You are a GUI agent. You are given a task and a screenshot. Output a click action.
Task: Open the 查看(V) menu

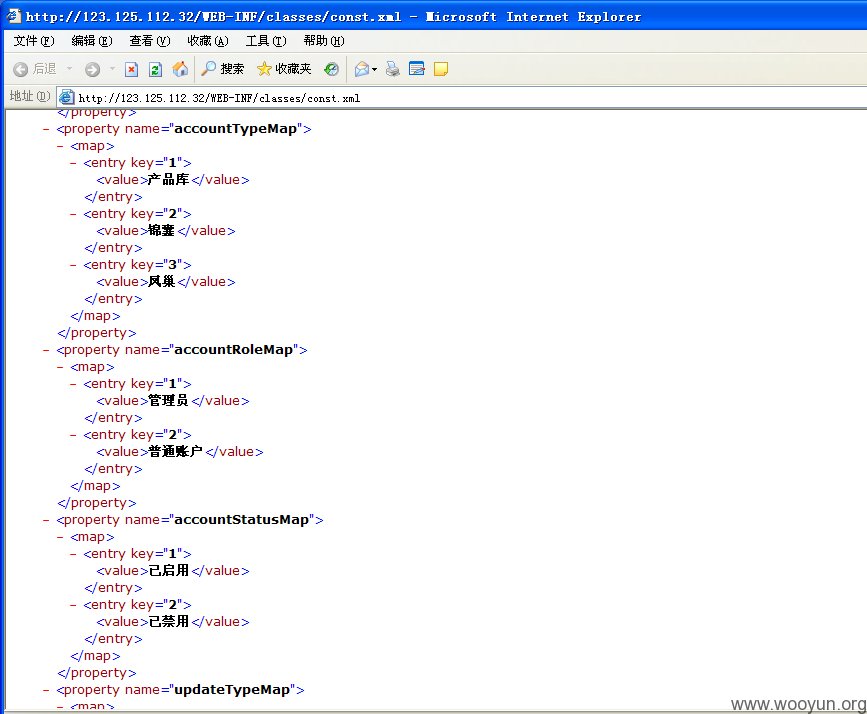coord(150,41)
